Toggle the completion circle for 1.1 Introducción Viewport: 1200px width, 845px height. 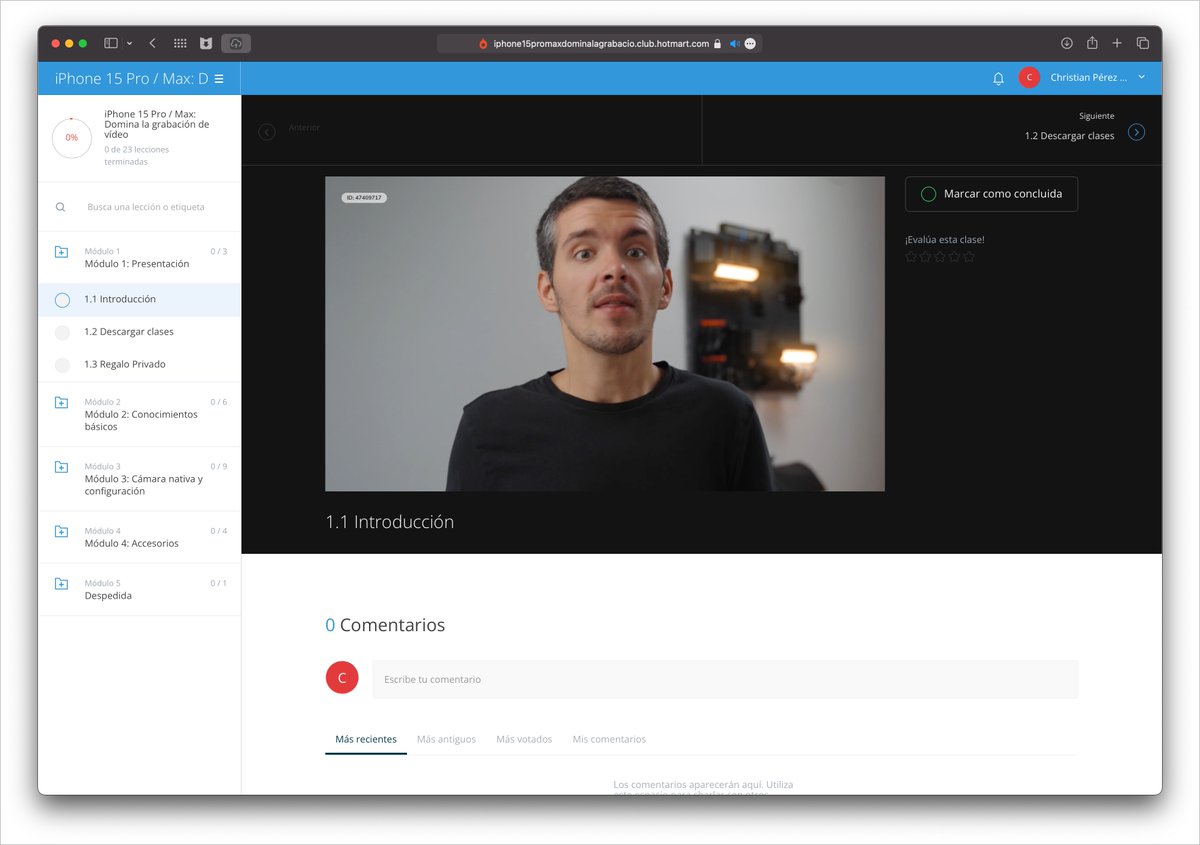point(62,299)
